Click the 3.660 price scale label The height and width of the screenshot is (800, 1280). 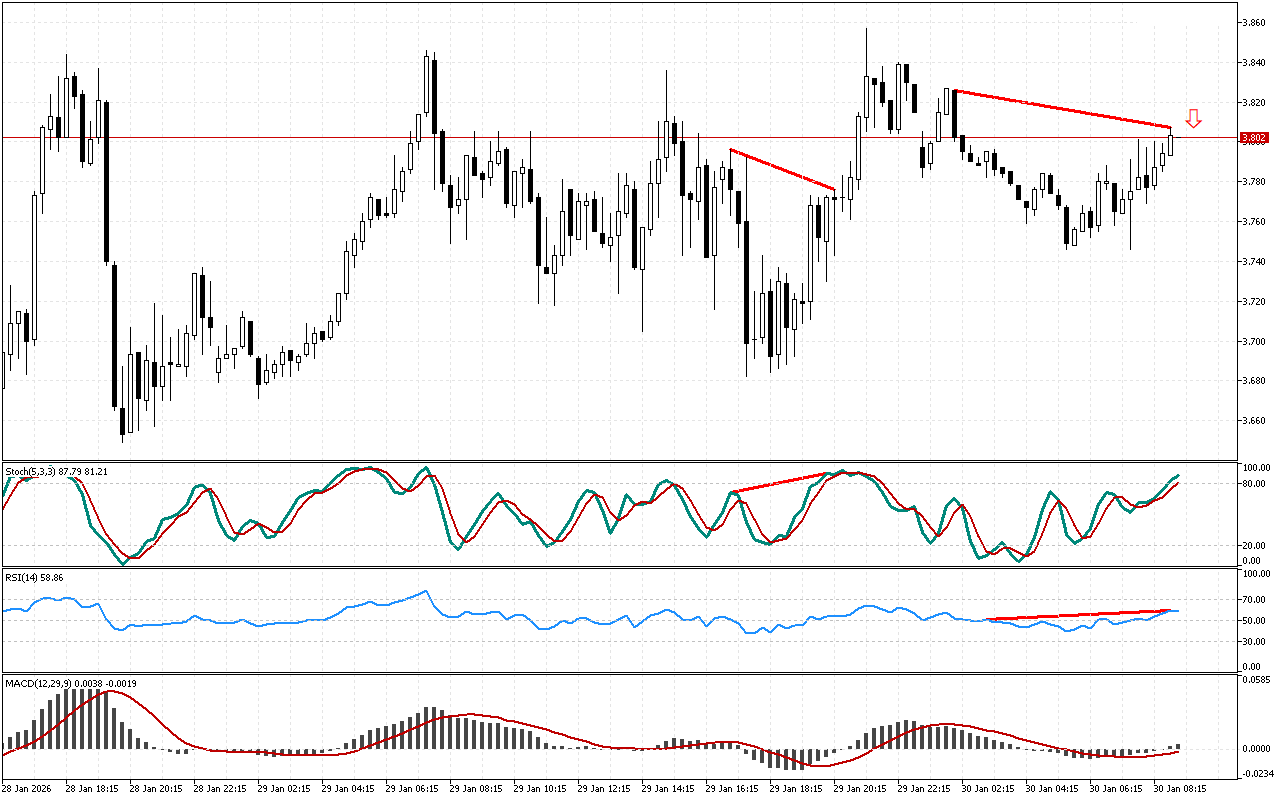(1254, 421)
